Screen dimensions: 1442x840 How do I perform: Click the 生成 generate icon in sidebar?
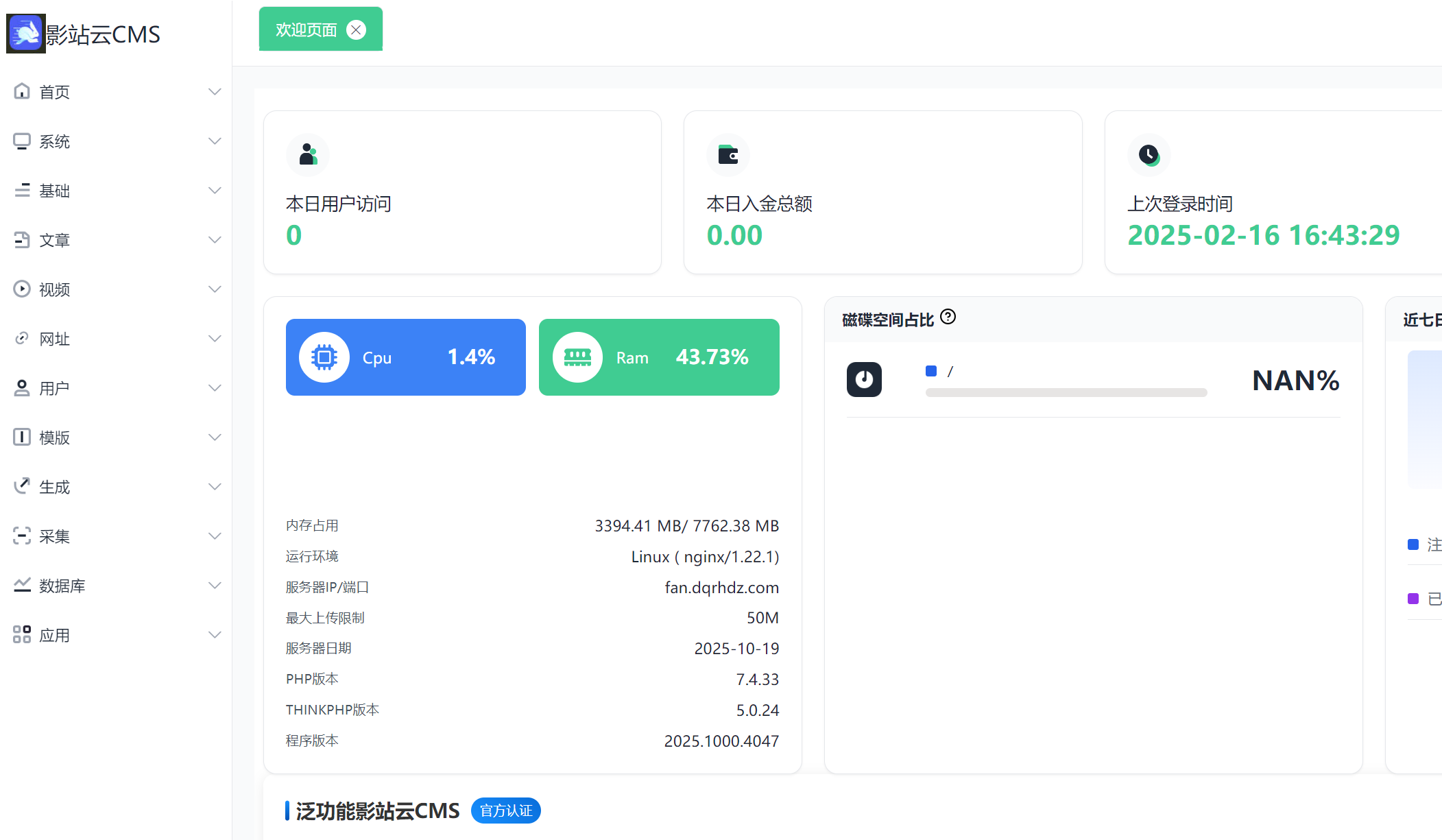click(x=23, y=486)
